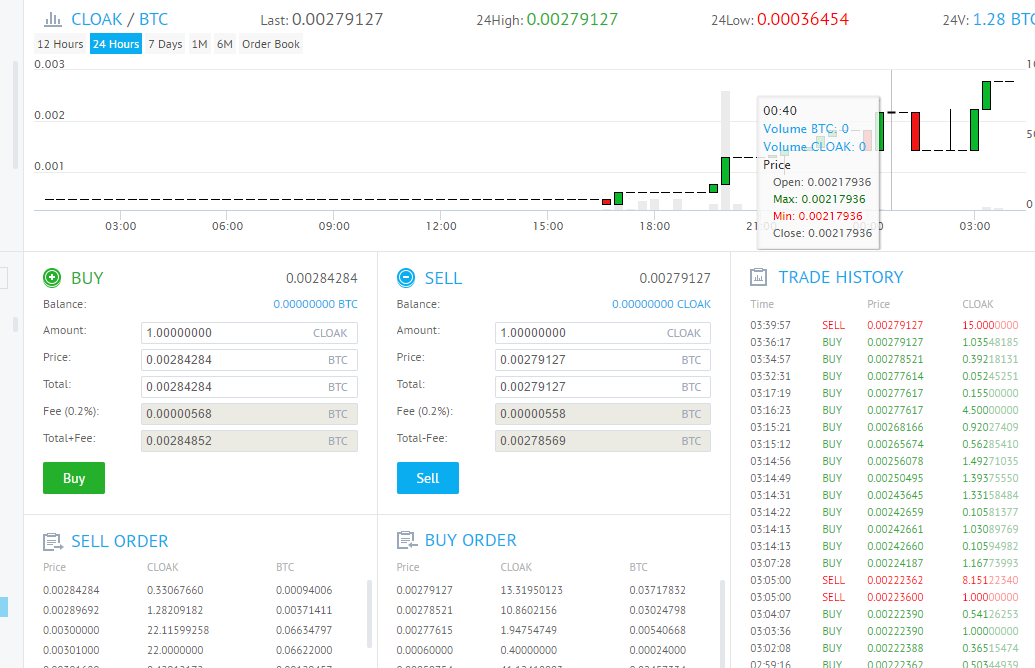Click trade amount 8.15122340
This screenshot has height=668, width=1035.
click(990, 580)
